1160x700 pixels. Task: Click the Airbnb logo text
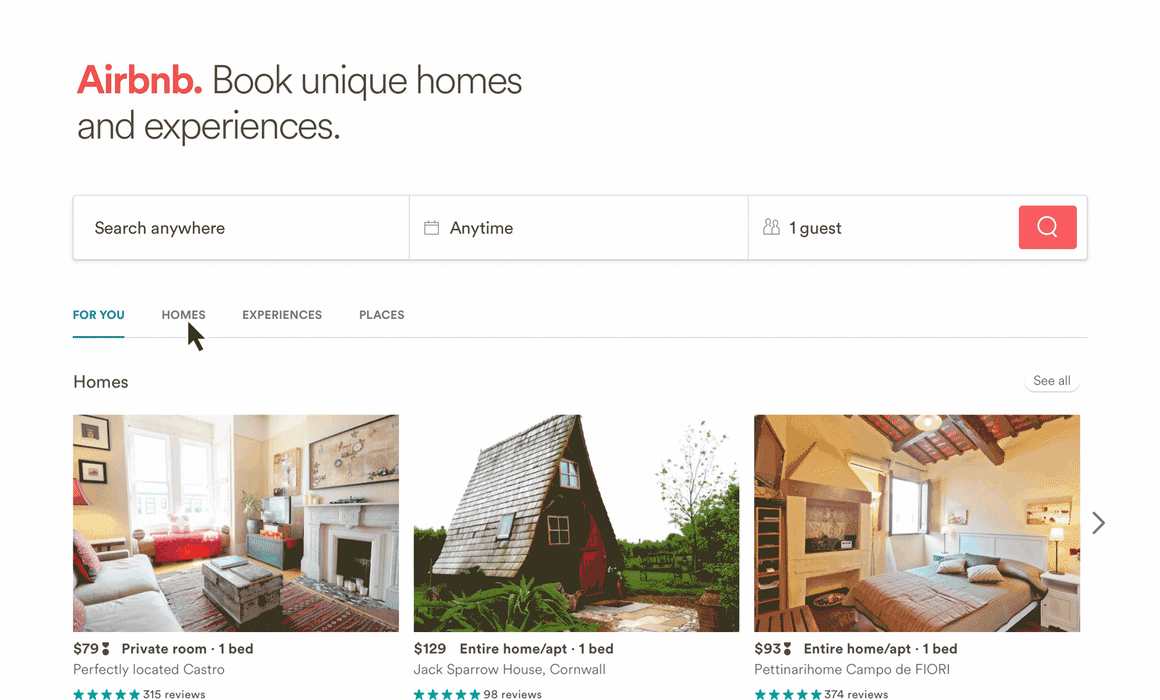click(x=140, y=80)
